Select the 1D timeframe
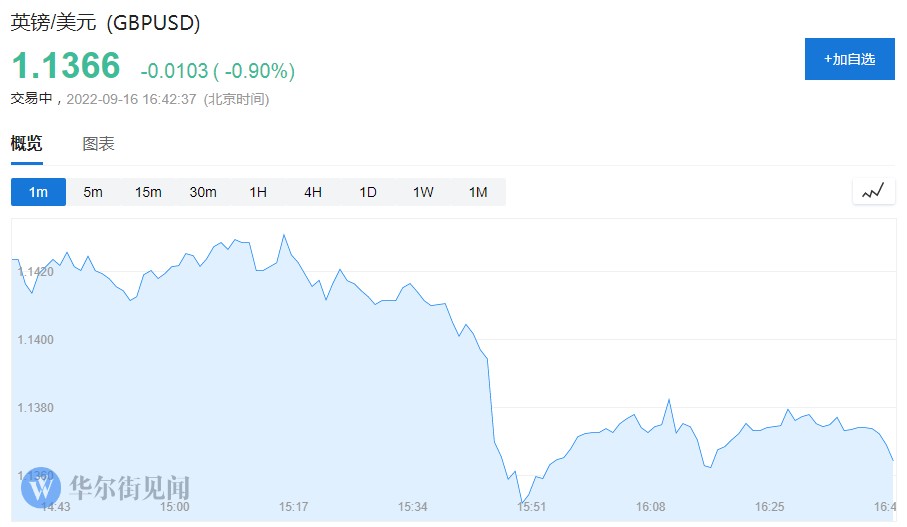907x527 pixels. pos(368,192)
